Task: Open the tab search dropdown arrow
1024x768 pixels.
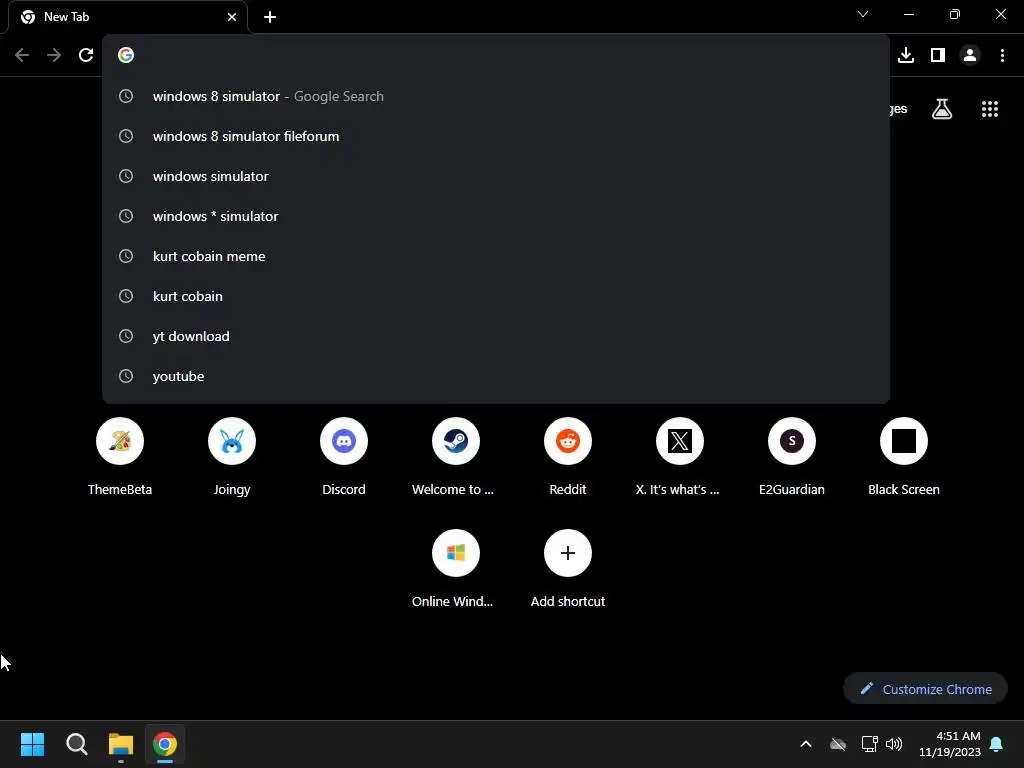Action: pos(863,14)
